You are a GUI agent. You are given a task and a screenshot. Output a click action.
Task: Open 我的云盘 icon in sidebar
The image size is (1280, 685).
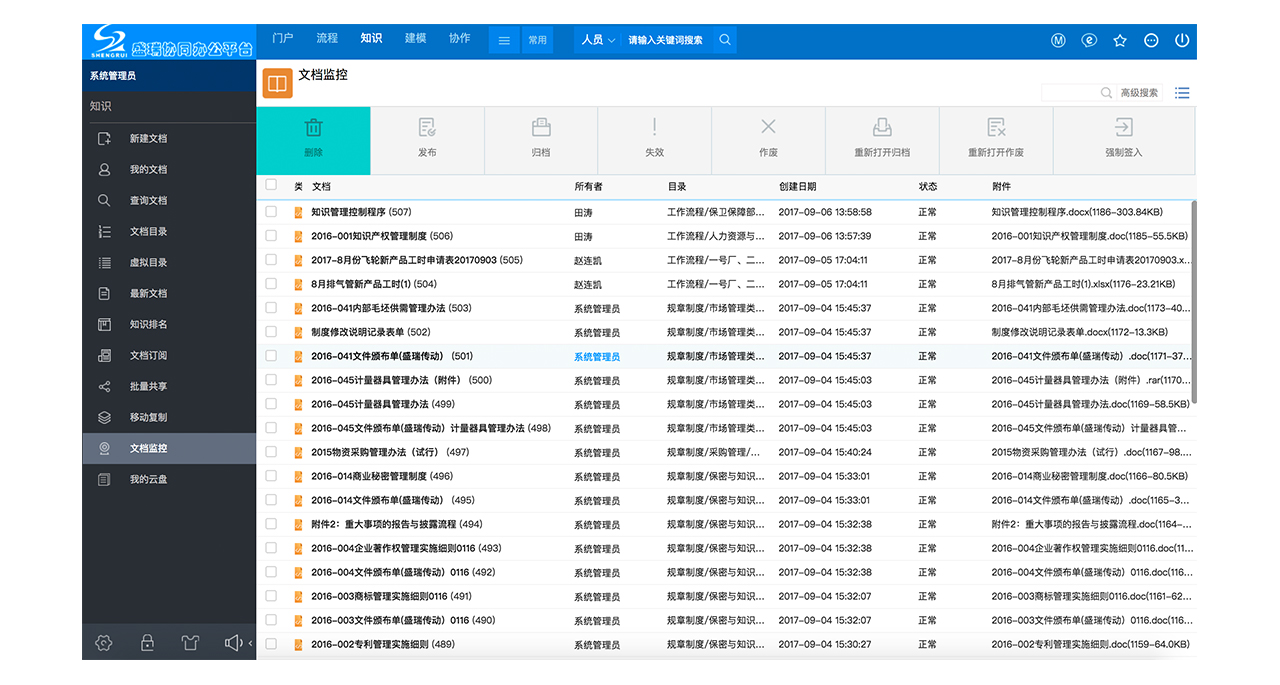tap(104, 480)
